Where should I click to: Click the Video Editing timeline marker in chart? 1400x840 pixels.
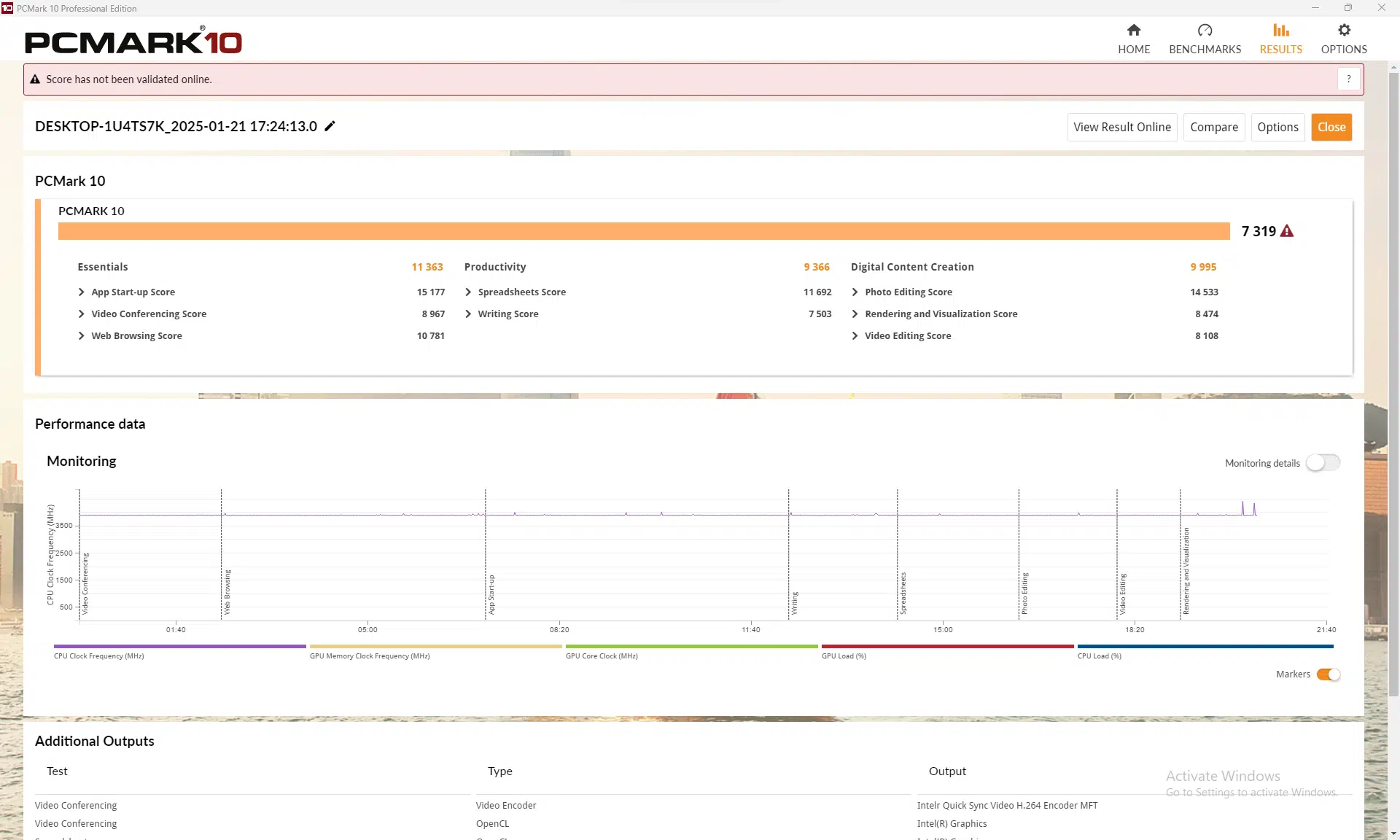click(1122, 594)
